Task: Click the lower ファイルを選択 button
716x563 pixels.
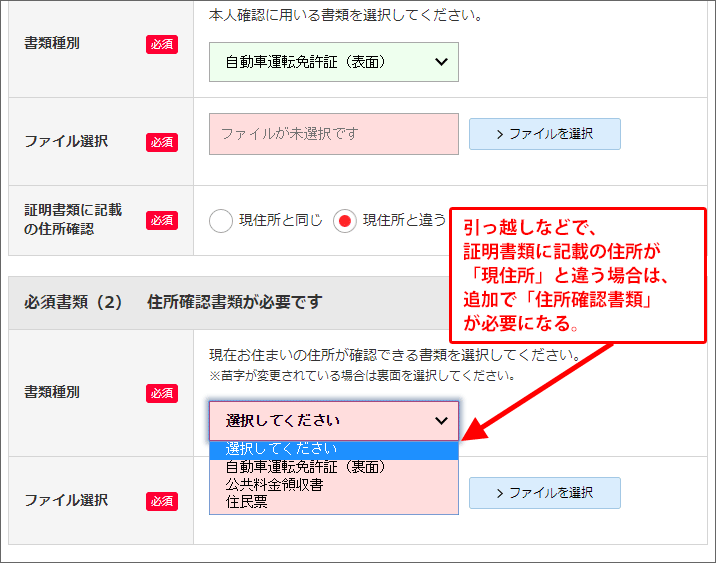Action: [x=545, y=493]
